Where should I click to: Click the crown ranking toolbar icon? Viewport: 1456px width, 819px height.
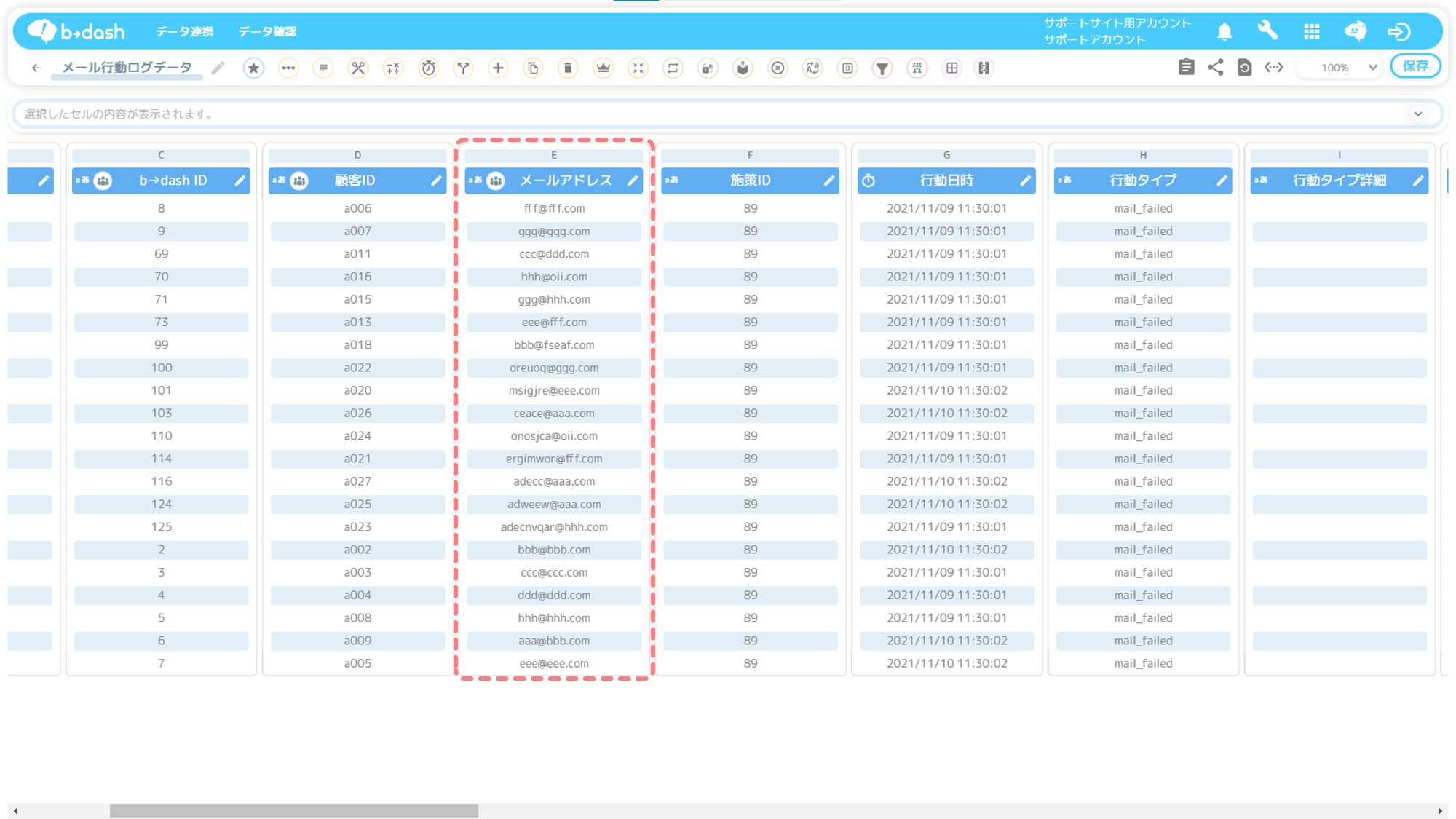pyautogui.click(x=603, y=68)
